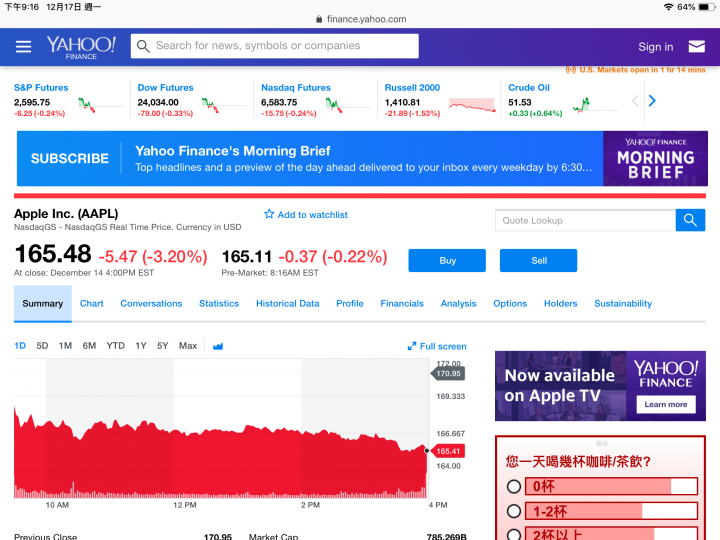720x540 pixels.
Task: Click the Sell button
Action: (x=539, y=260)
